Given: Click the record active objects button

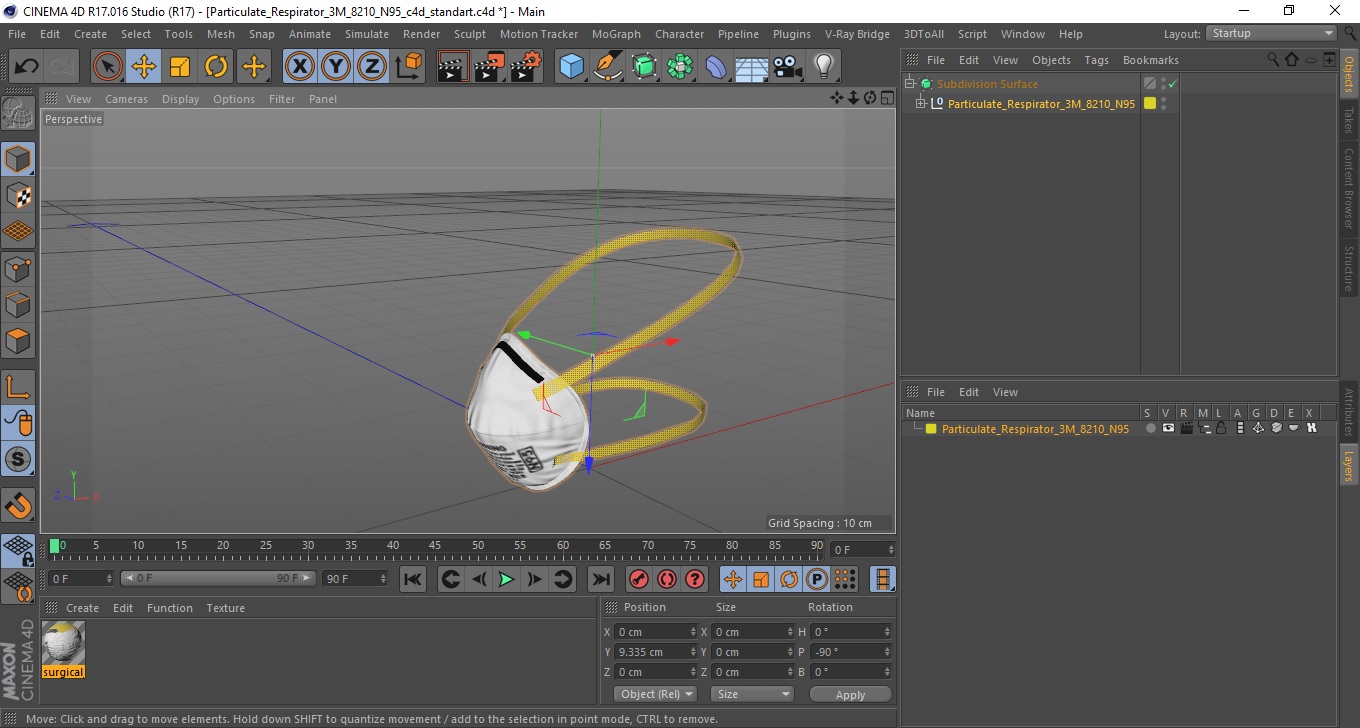Looking at the screenshot, I should pos(639,579).
